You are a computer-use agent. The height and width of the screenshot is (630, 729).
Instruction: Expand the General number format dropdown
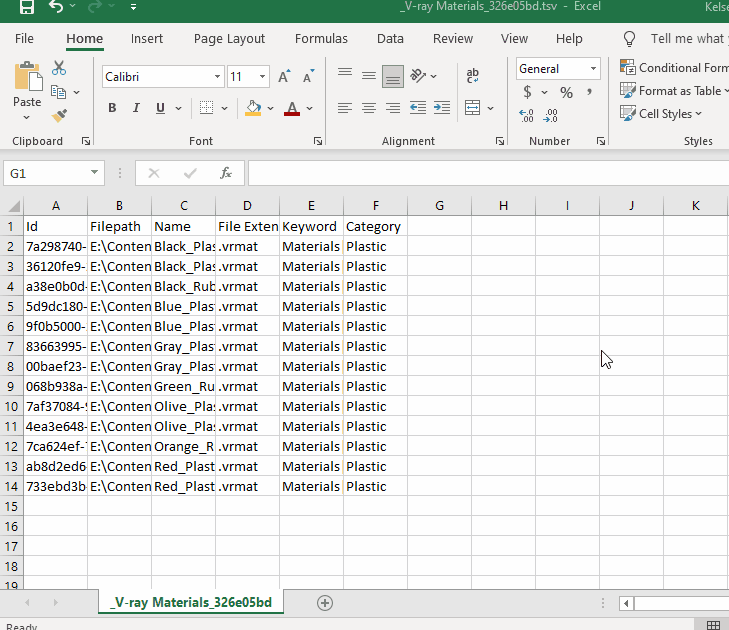593,69
